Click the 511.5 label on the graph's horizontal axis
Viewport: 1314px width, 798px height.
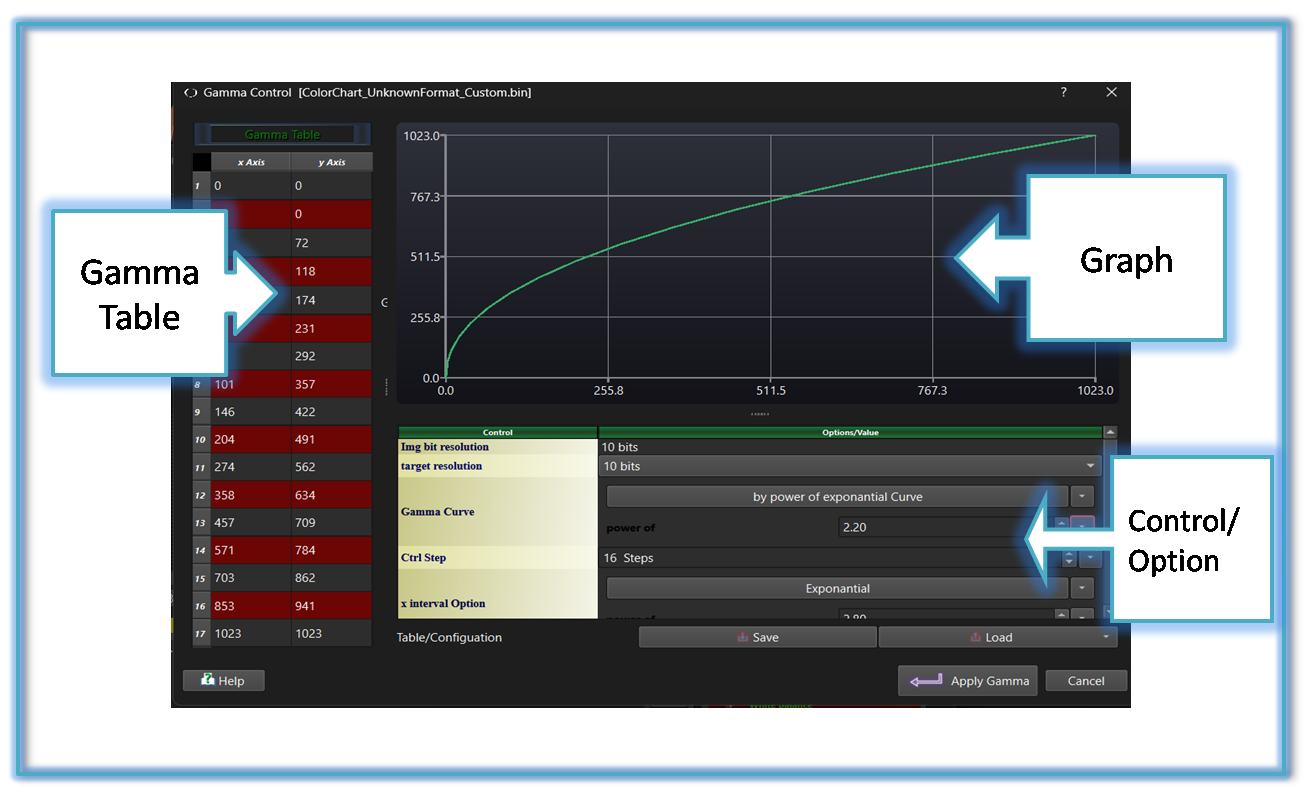(x=770, y=391)
